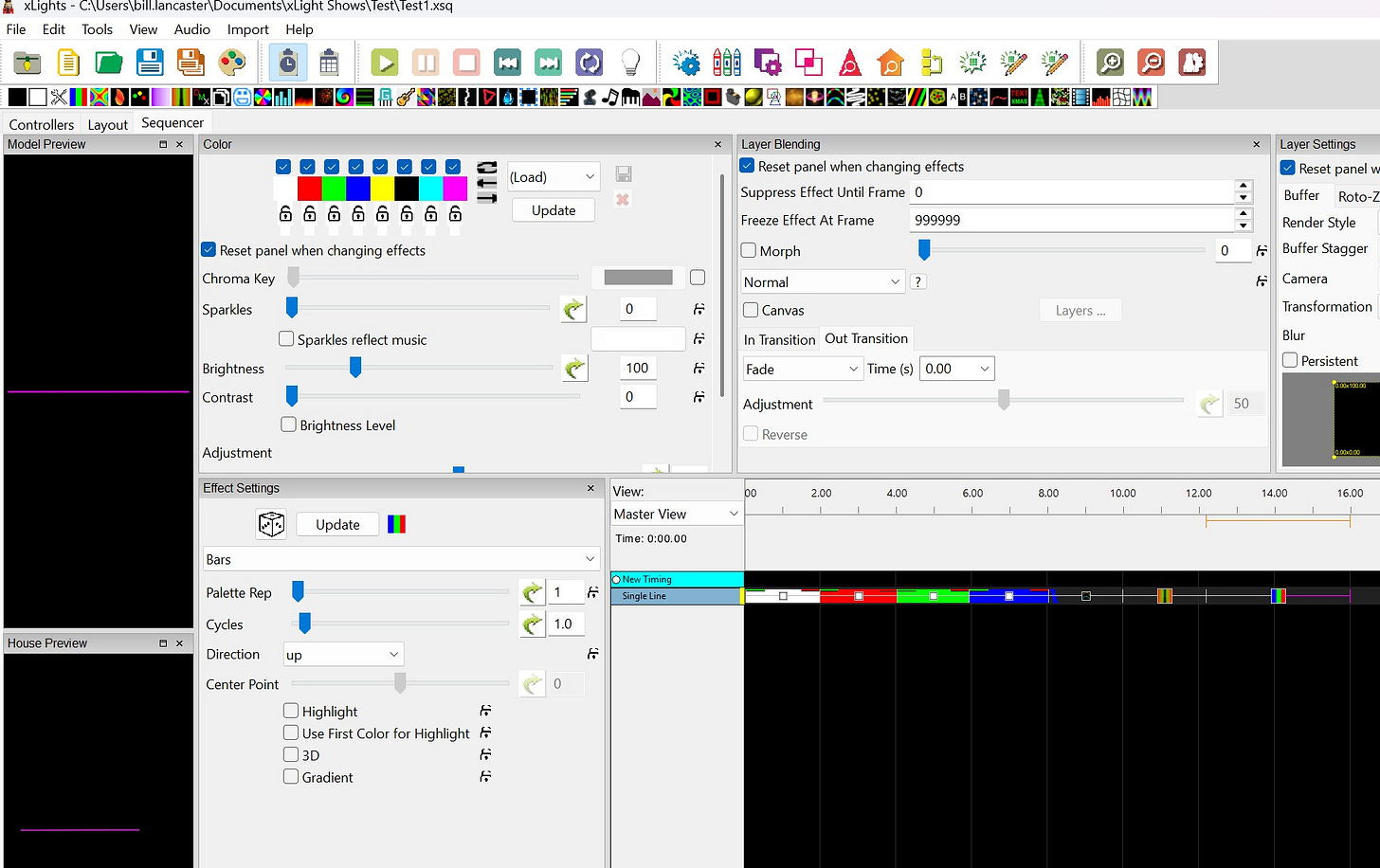Click the red puzzle piece toolbar icon
This screenshot has width=1380, height=868.
point(1191,63)
